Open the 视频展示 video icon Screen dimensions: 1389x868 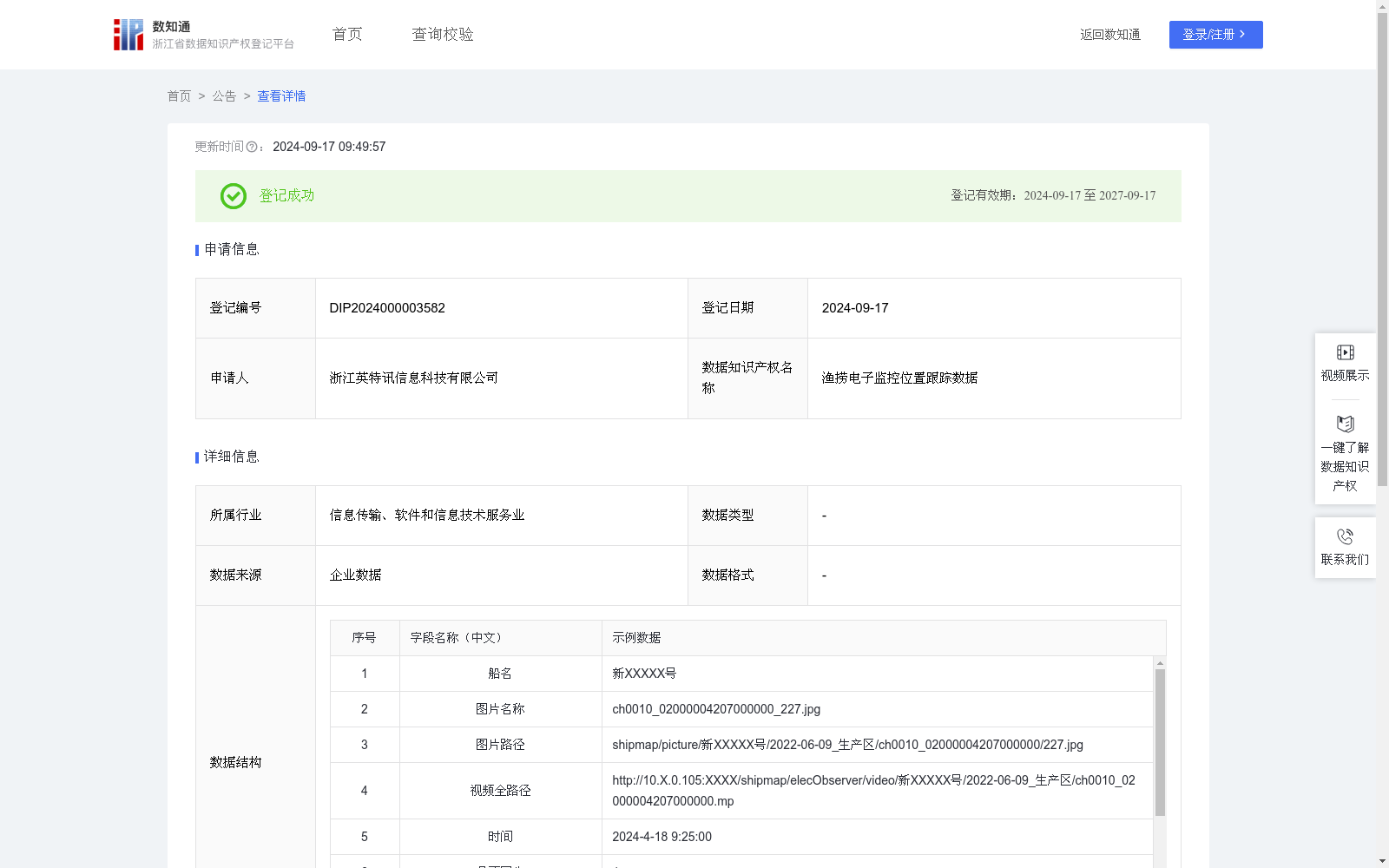1345,352
